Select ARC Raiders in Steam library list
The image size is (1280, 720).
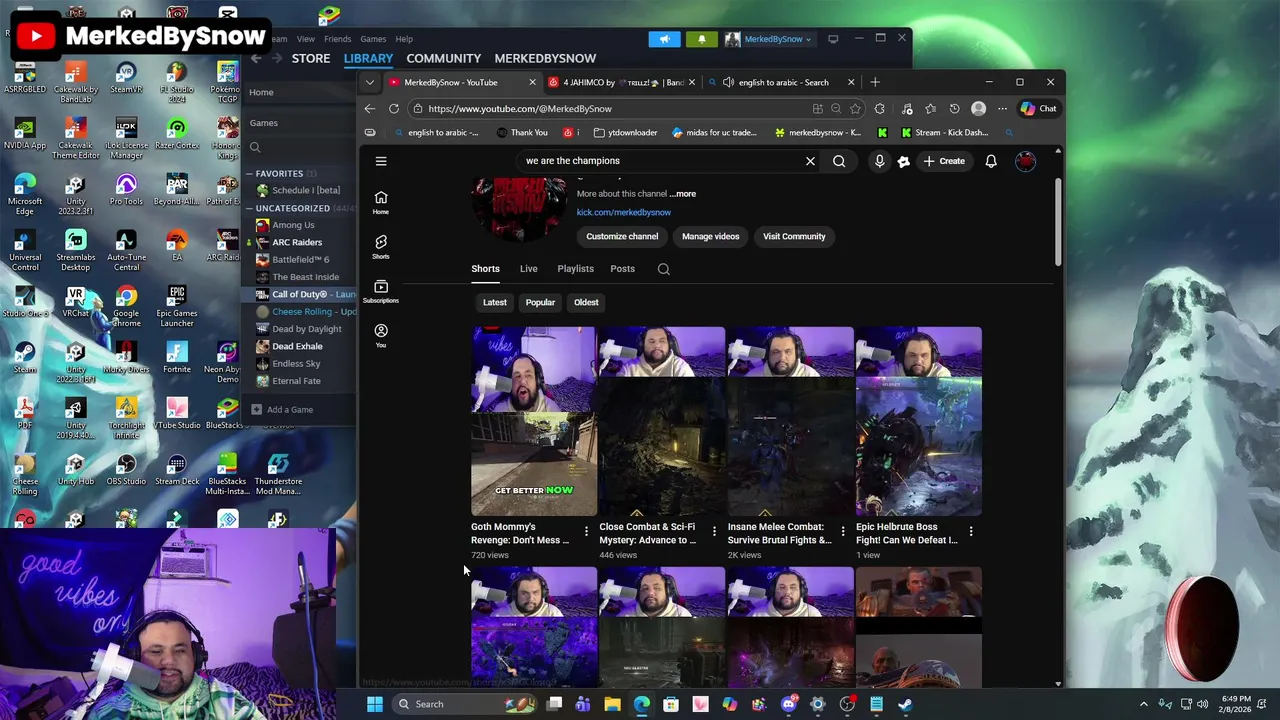click(297, 242)
